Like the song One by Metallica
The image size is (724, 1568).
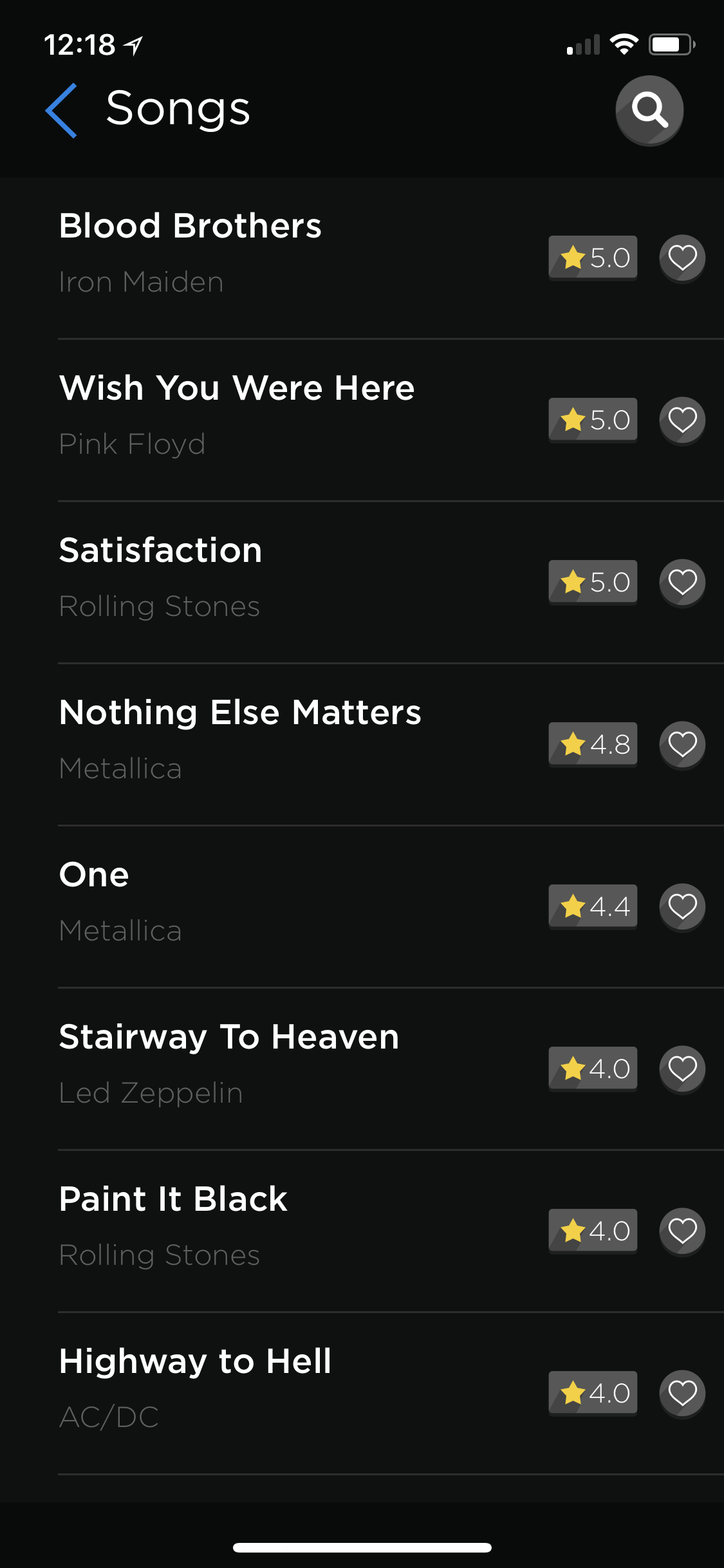click(x=682, y=907)
